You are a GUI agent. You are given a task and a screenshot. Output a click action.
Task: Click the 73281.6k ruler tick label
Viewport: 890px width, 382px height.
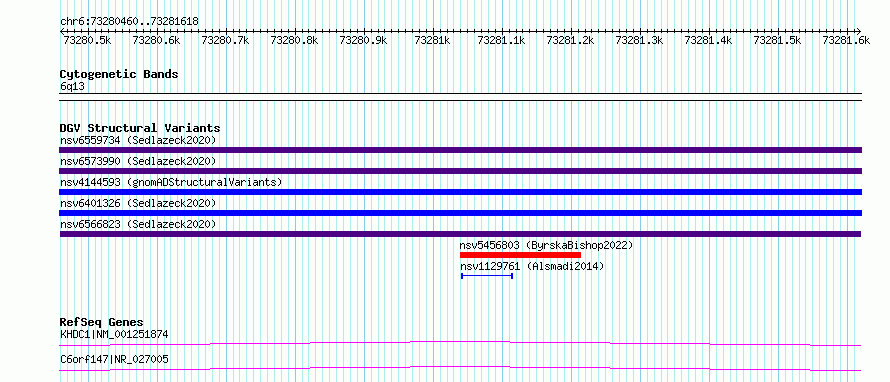(x=846, y=40)
